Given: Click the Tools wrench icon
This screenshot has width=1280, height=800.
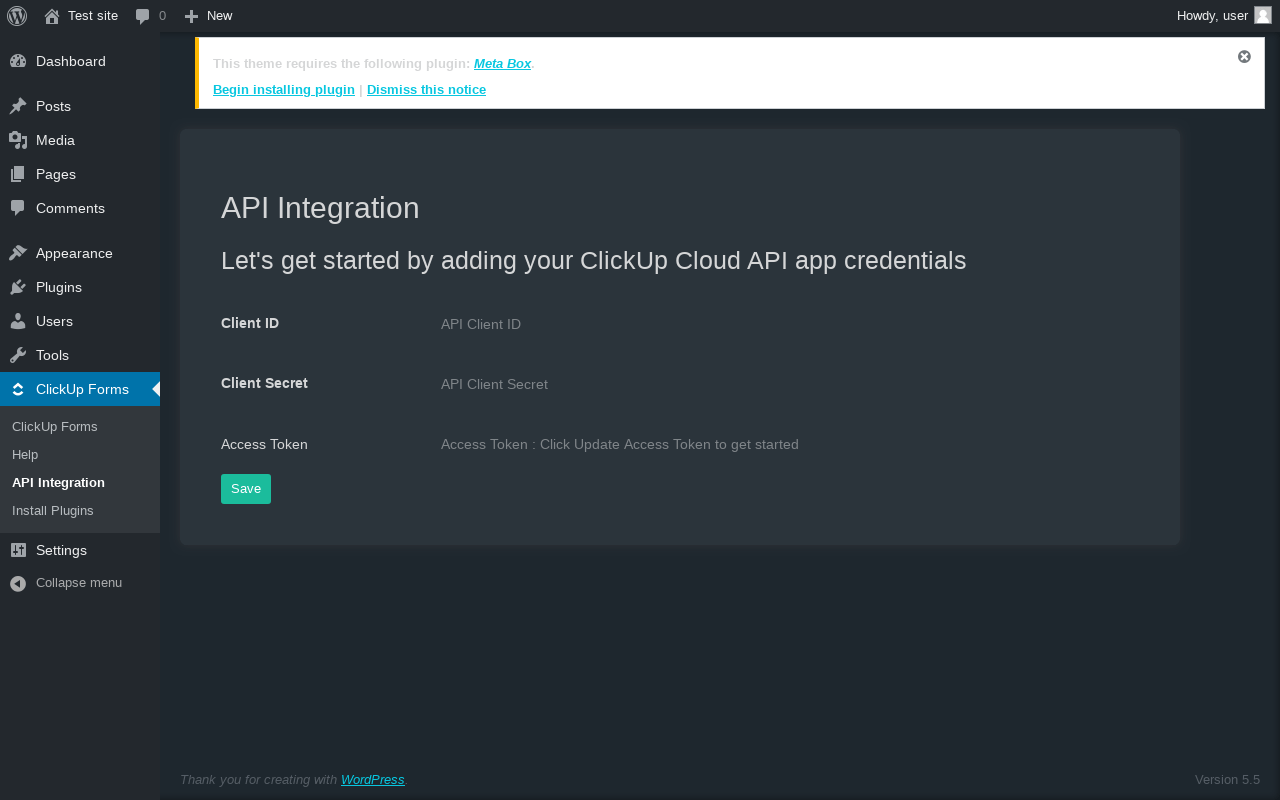Looking at the screenshot, I should (18, 355).
